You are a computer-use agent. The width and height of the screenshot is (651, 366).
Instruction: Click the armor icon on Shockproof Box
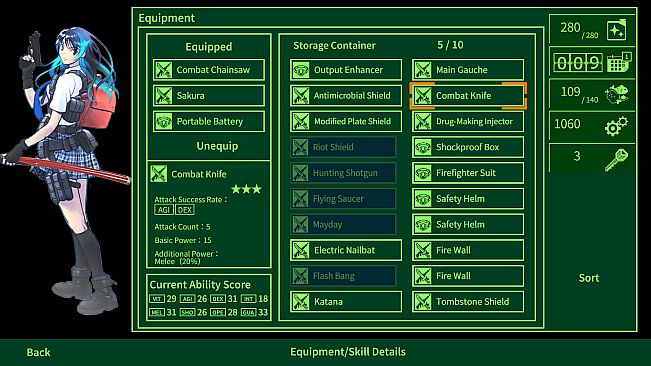point(423,147)
